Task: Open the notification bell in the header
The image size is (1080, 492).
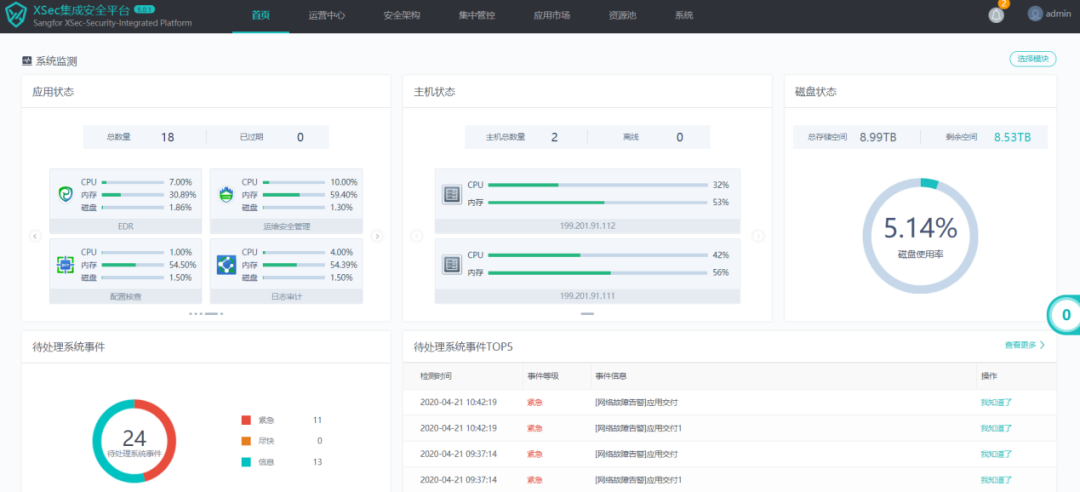Action: point(996,15)
